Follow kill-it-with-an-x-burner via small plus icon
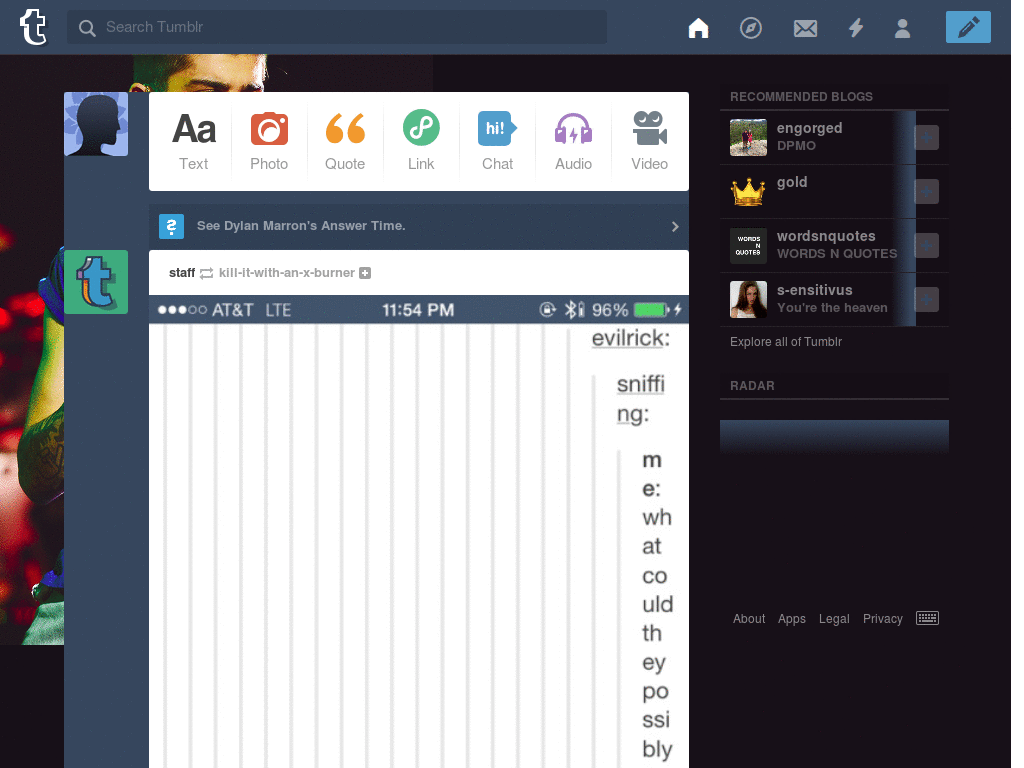The width and height of the screenshot is (1024, 768). coord(365,273)
